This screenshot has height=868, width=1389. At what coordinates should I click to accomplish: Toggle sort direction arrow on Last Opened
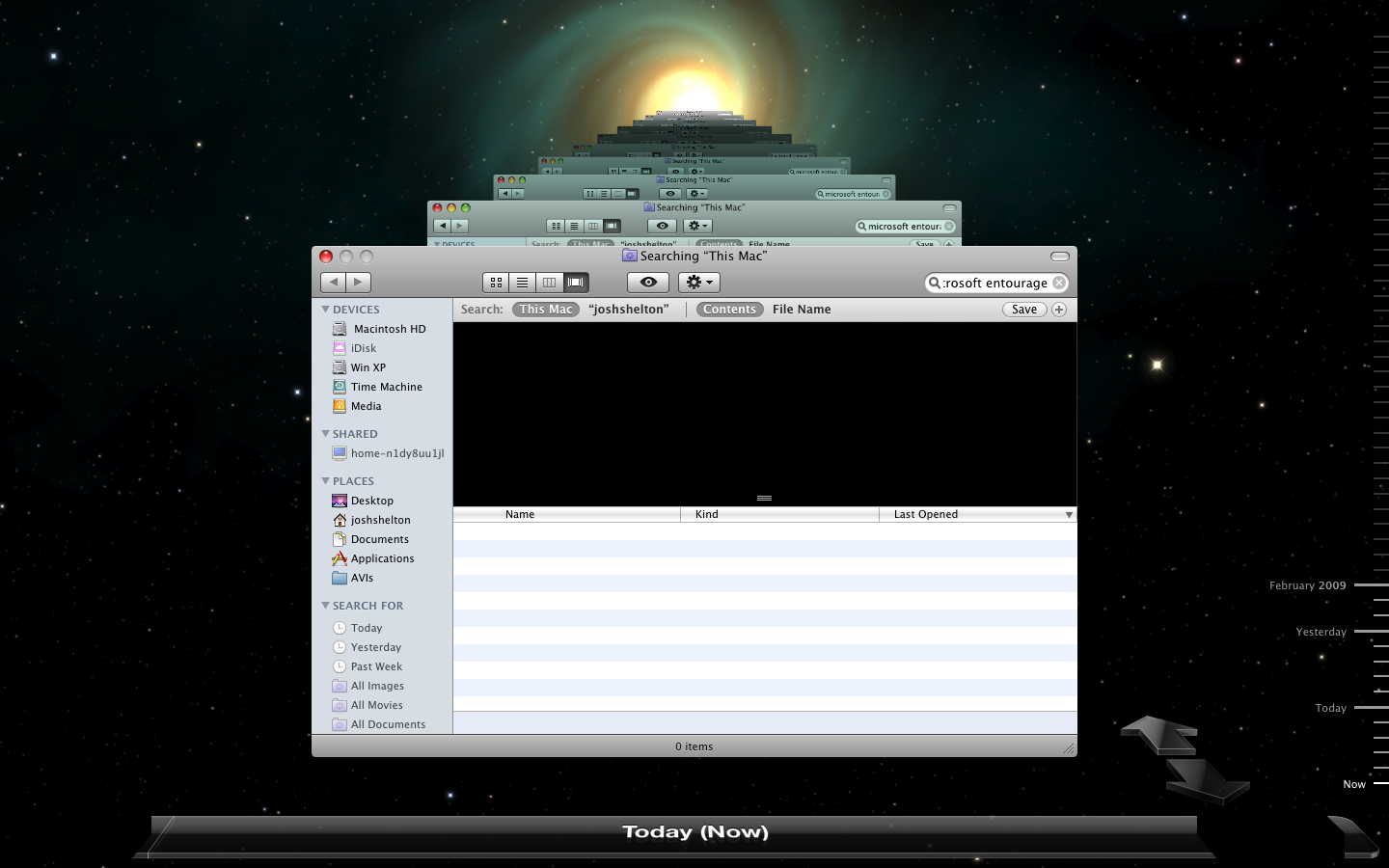pyautogui.click(x=1069, y=515)
